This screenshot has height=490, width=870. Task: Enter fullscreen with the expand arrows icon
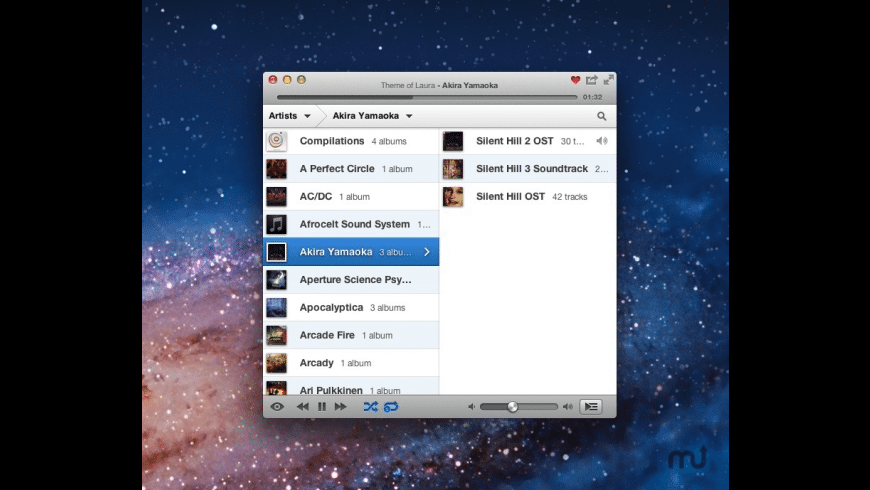point(608,79)
